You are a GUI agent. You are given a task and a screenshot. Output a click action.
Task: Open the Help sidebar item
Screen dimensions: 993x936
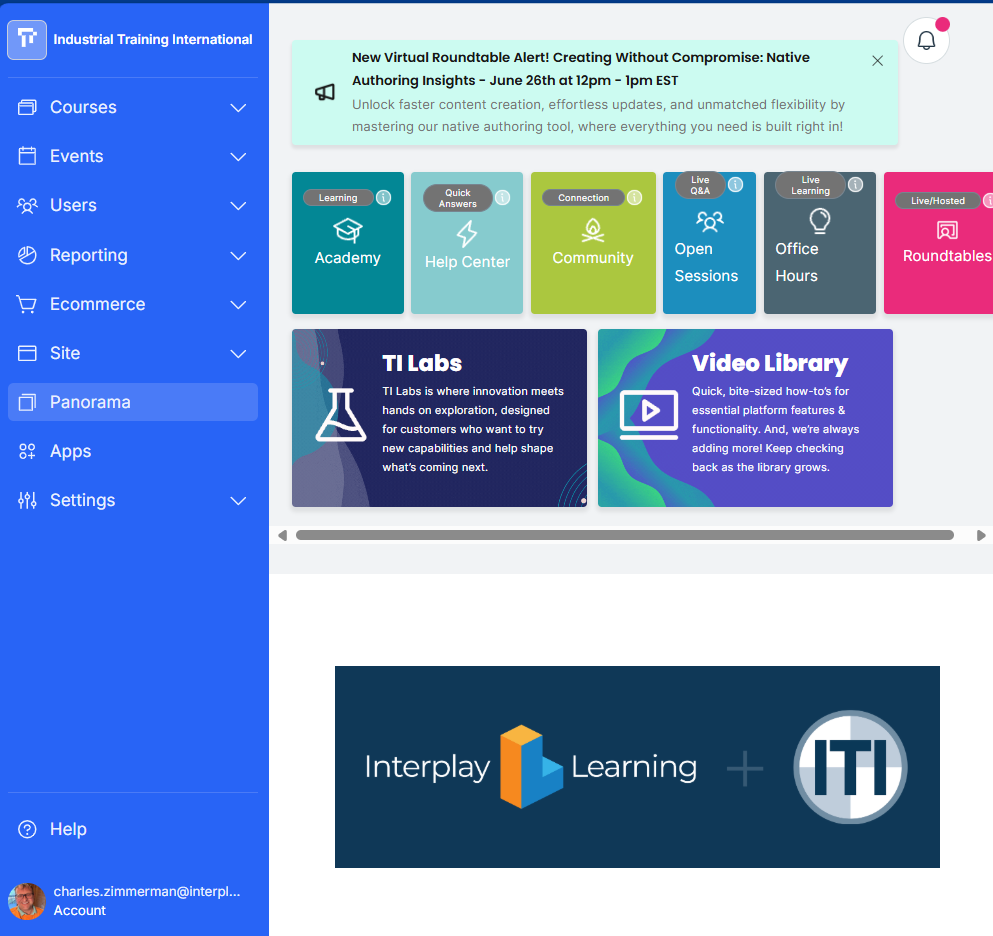pos(133,829)
